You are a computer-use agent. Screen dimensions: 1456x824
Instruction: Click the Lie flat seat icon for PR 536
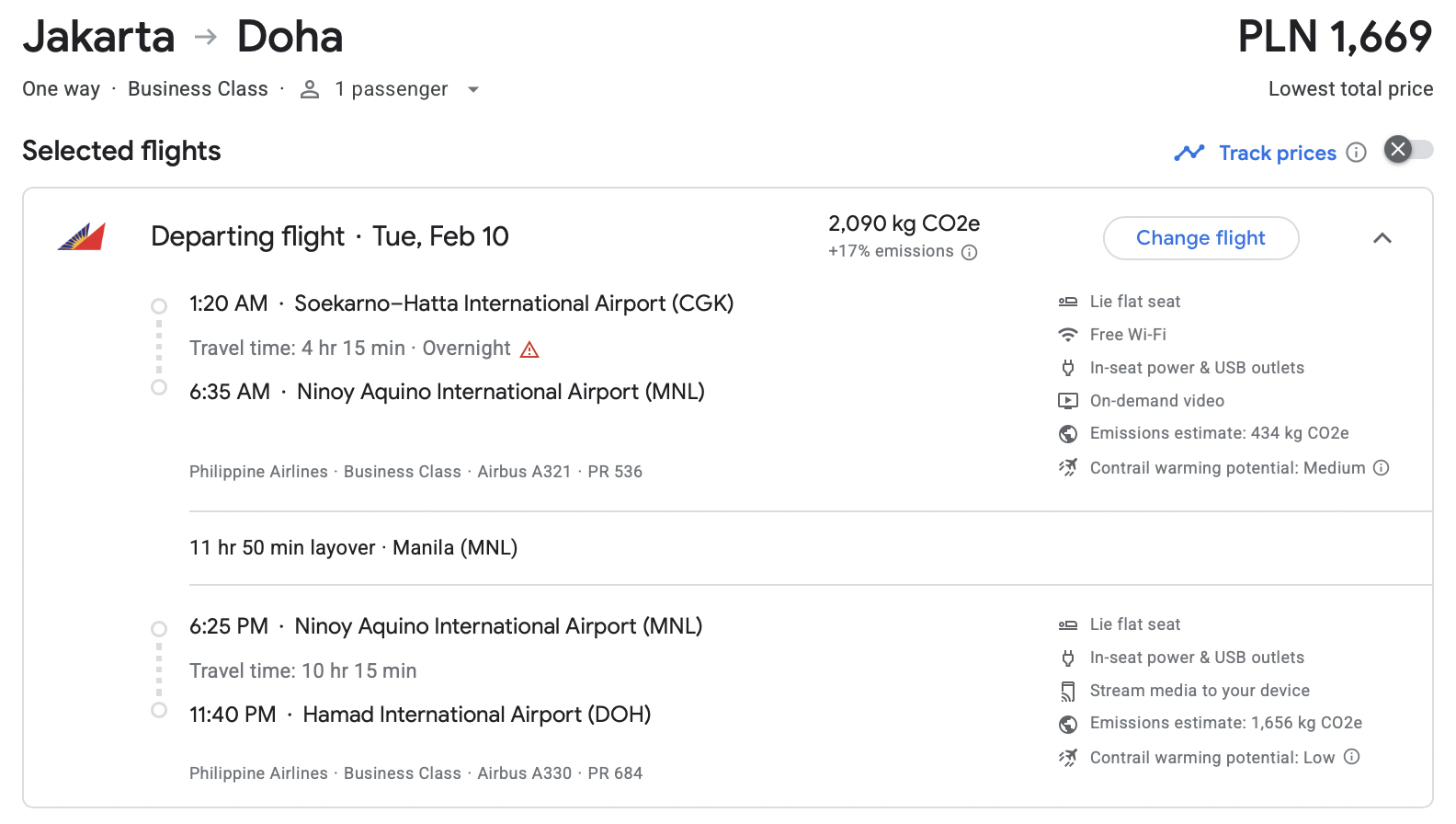pos(1067,302)
